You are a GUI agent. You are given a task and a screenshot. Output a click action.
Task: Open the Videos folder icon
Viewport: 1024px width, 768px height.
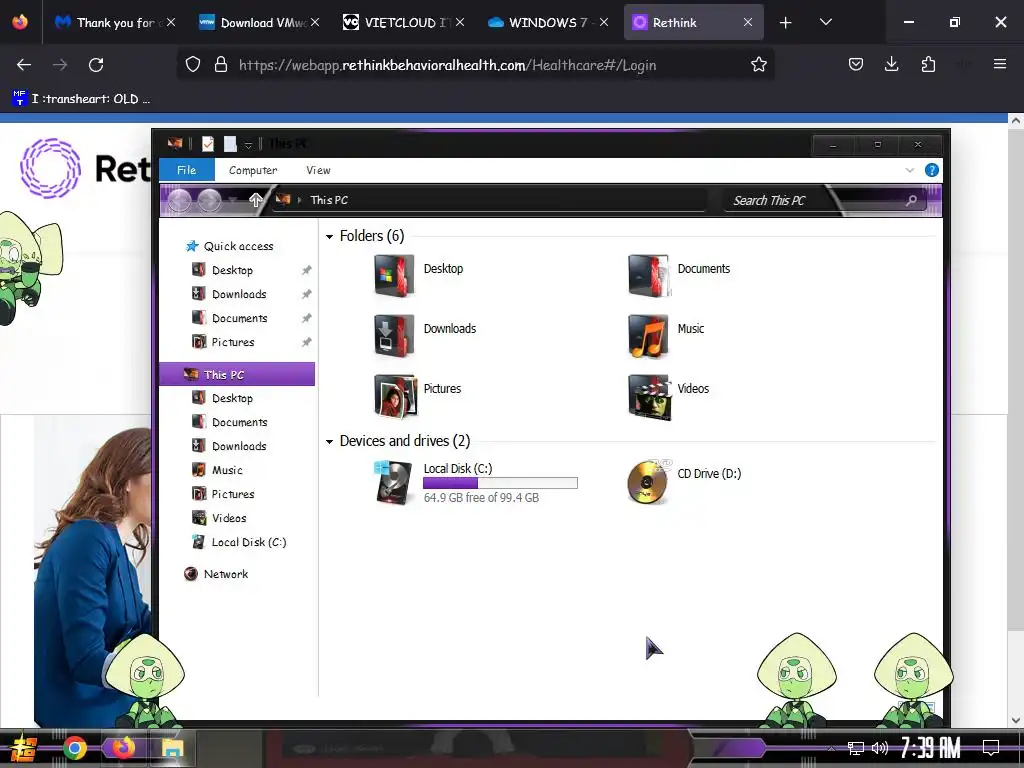coord(648,395)
